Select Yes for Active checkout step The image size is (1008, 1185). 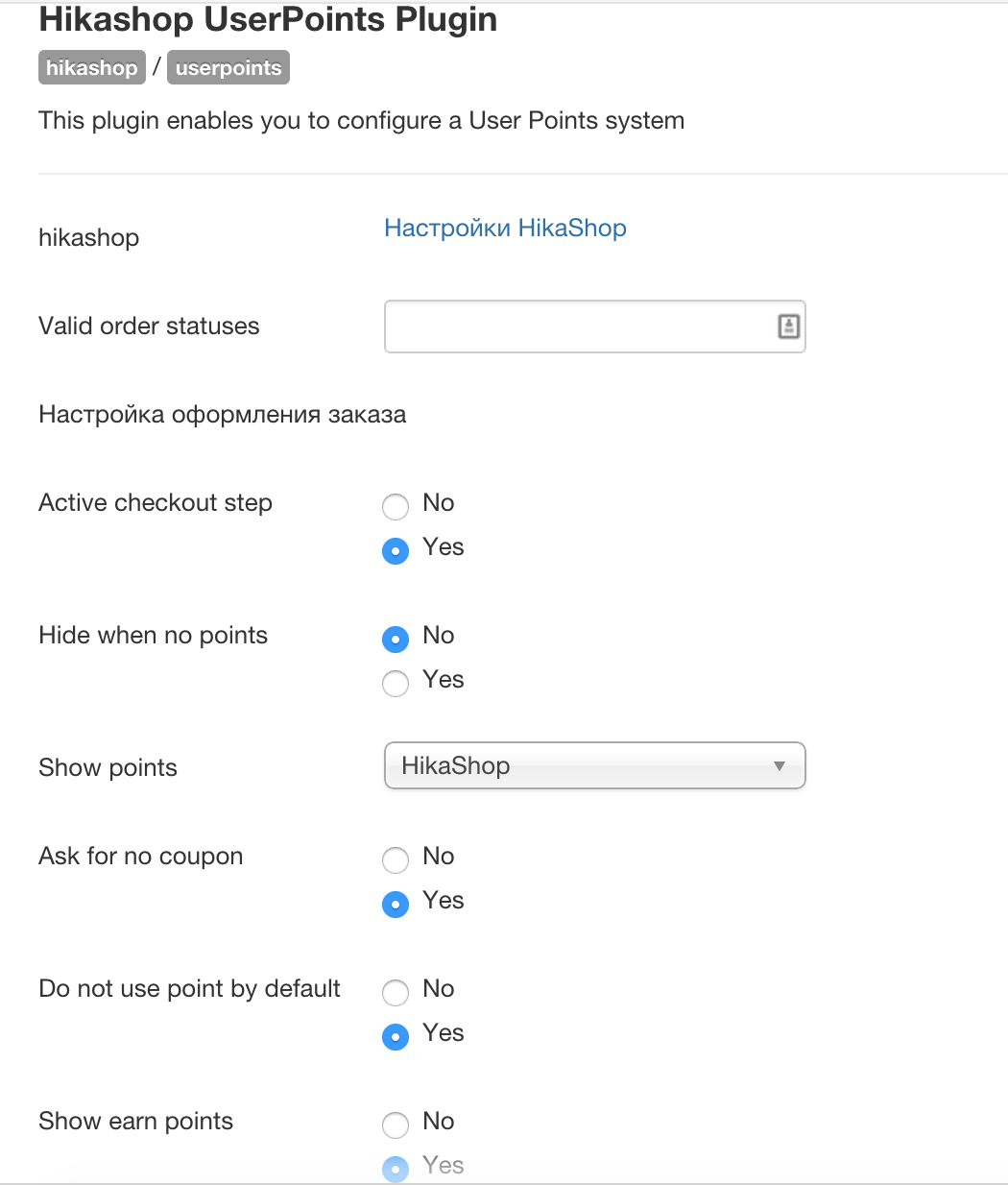(x=396, y=551)
